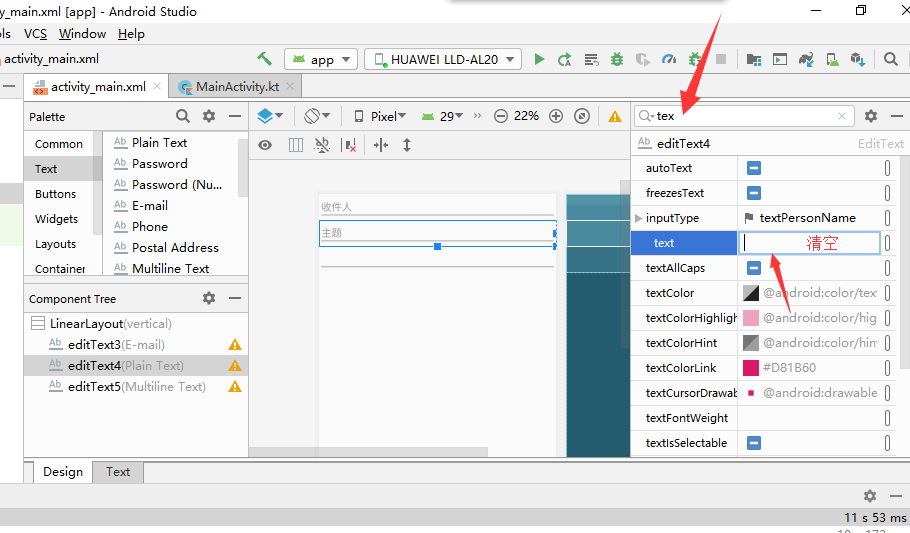Show more toolbar options chevron
The width and height of the screenshot is (910, 533).
point(477,116)
